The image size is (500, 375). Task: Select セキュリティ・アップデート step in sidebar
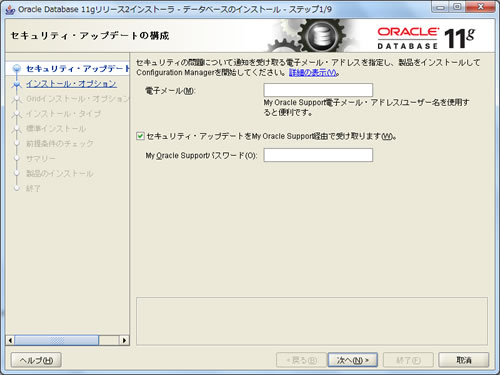pyautogui.click(x=77, y=69)
